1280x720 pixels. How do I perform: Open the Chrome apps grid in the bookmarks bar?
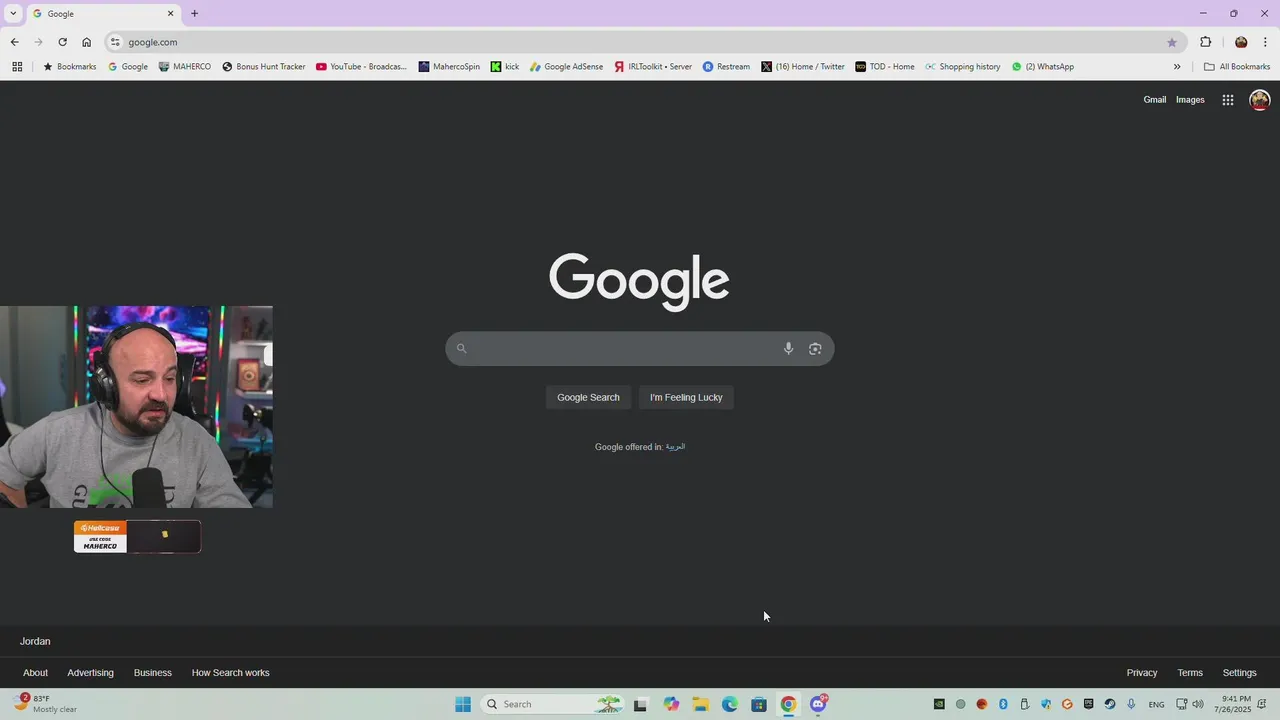coord(17,67)
